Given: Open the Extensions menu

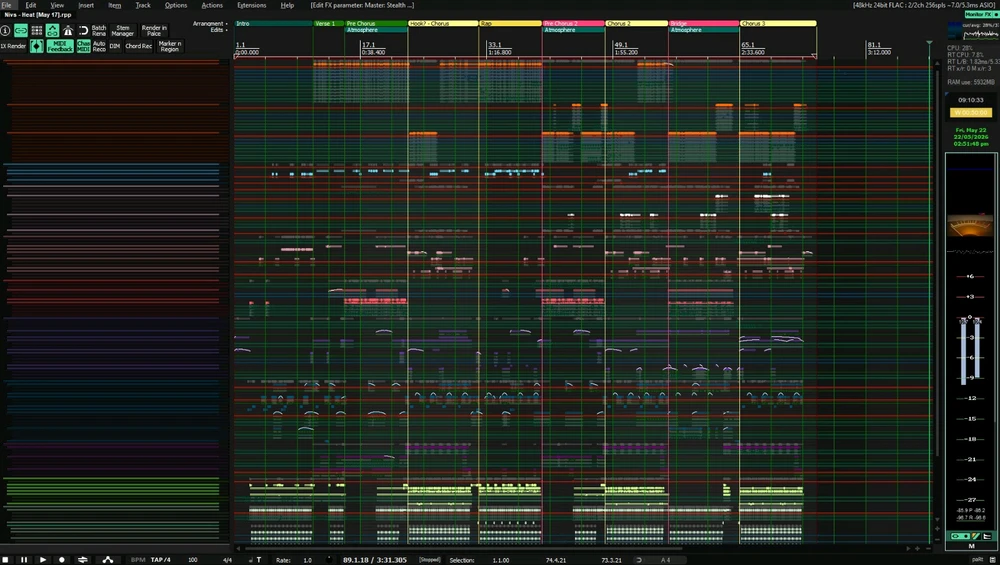Looking at the screenshot, I should (251, 5).
